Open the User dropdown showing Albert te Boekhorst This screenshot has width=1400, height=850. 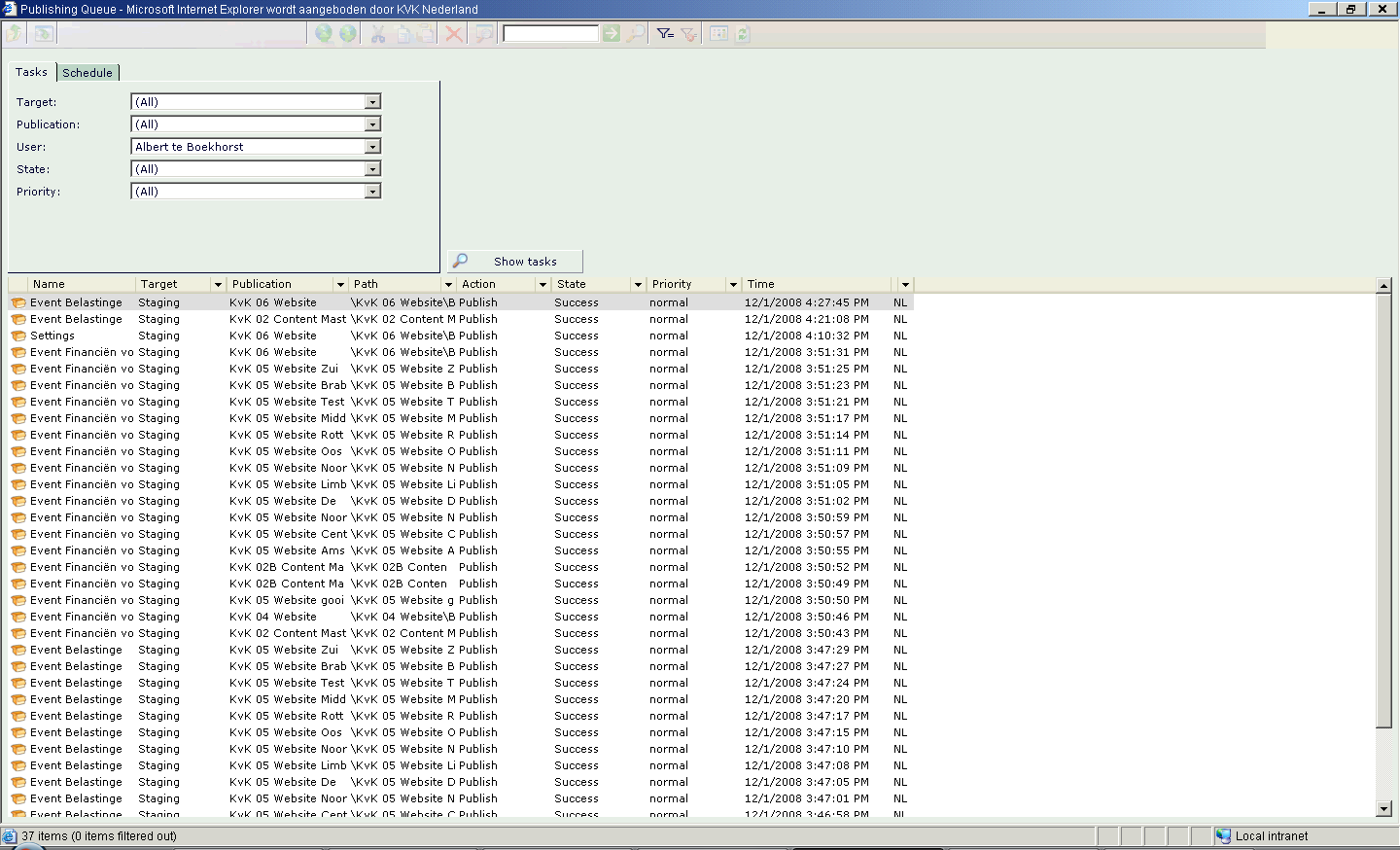tap(372, 147)
